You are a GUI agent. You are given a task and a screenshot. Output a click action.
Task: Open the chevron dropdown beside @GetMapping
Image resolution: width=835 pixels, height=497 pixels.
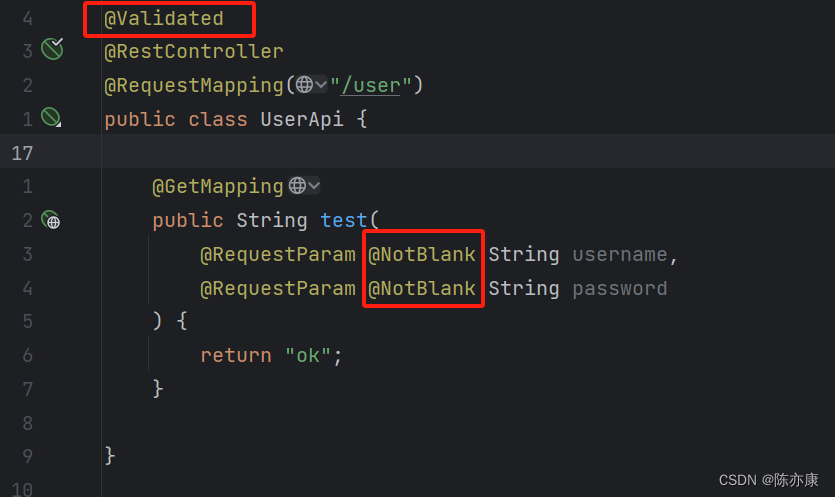click(314, 185)
